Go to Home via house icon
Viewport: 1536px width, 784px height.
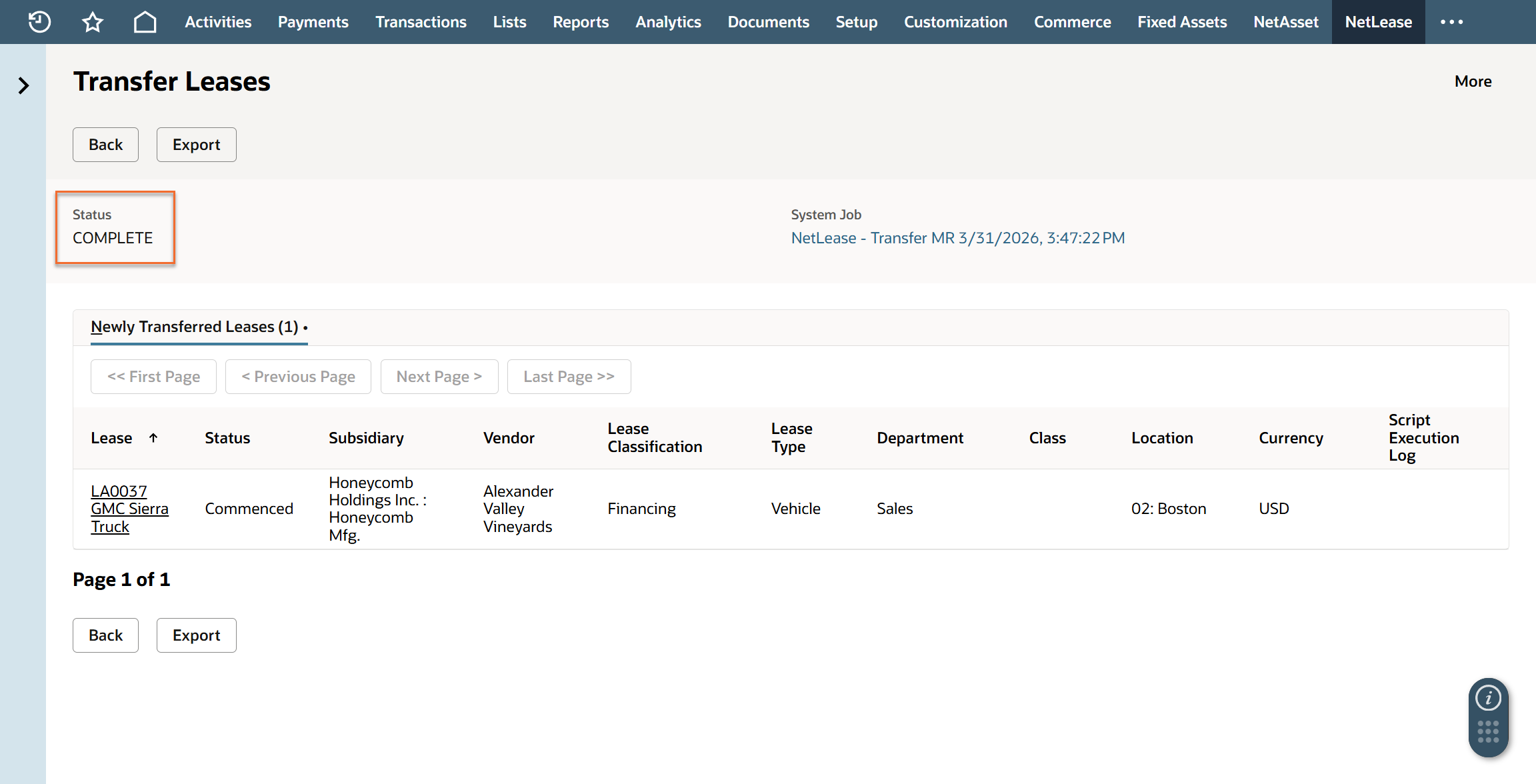[x=145, y=22]
